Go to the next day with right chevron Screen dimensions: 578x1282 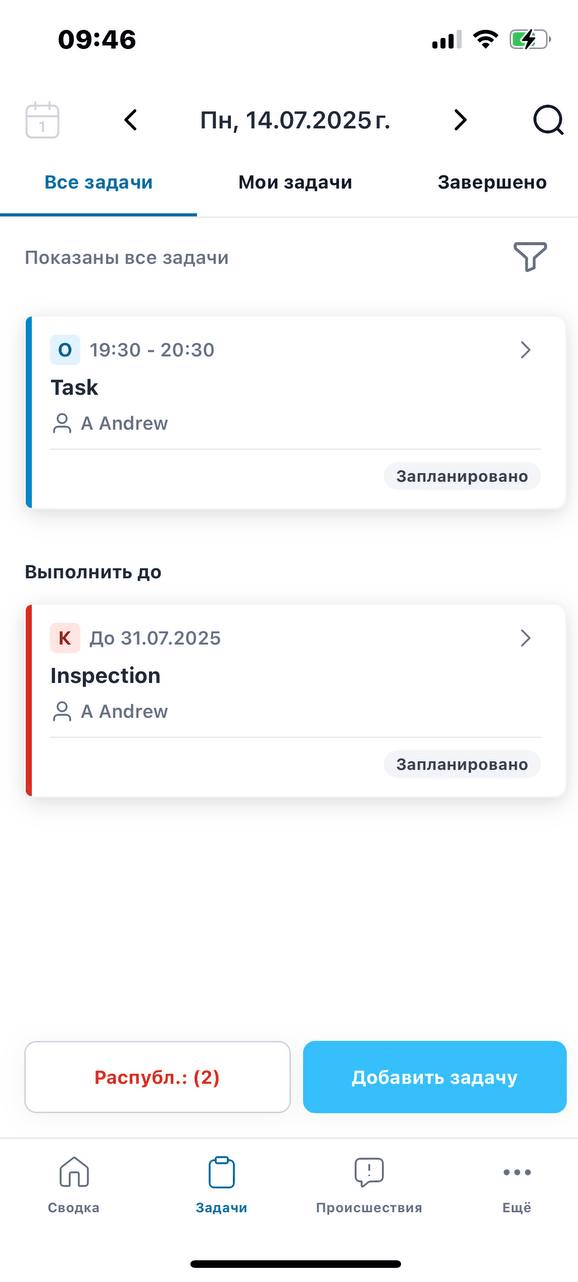[x=460, y=119]
